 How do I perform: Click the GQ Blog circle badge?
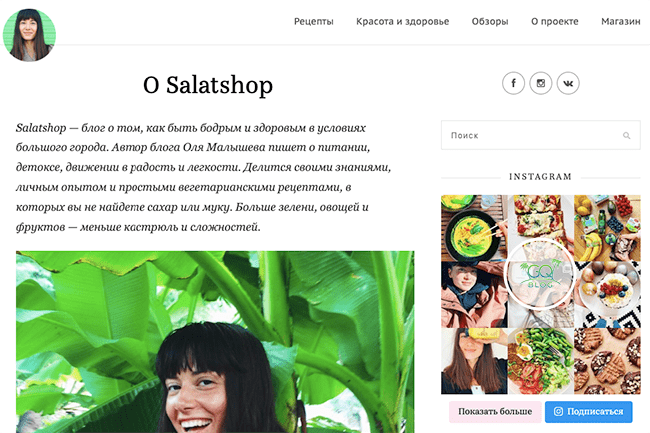point(540,275)
